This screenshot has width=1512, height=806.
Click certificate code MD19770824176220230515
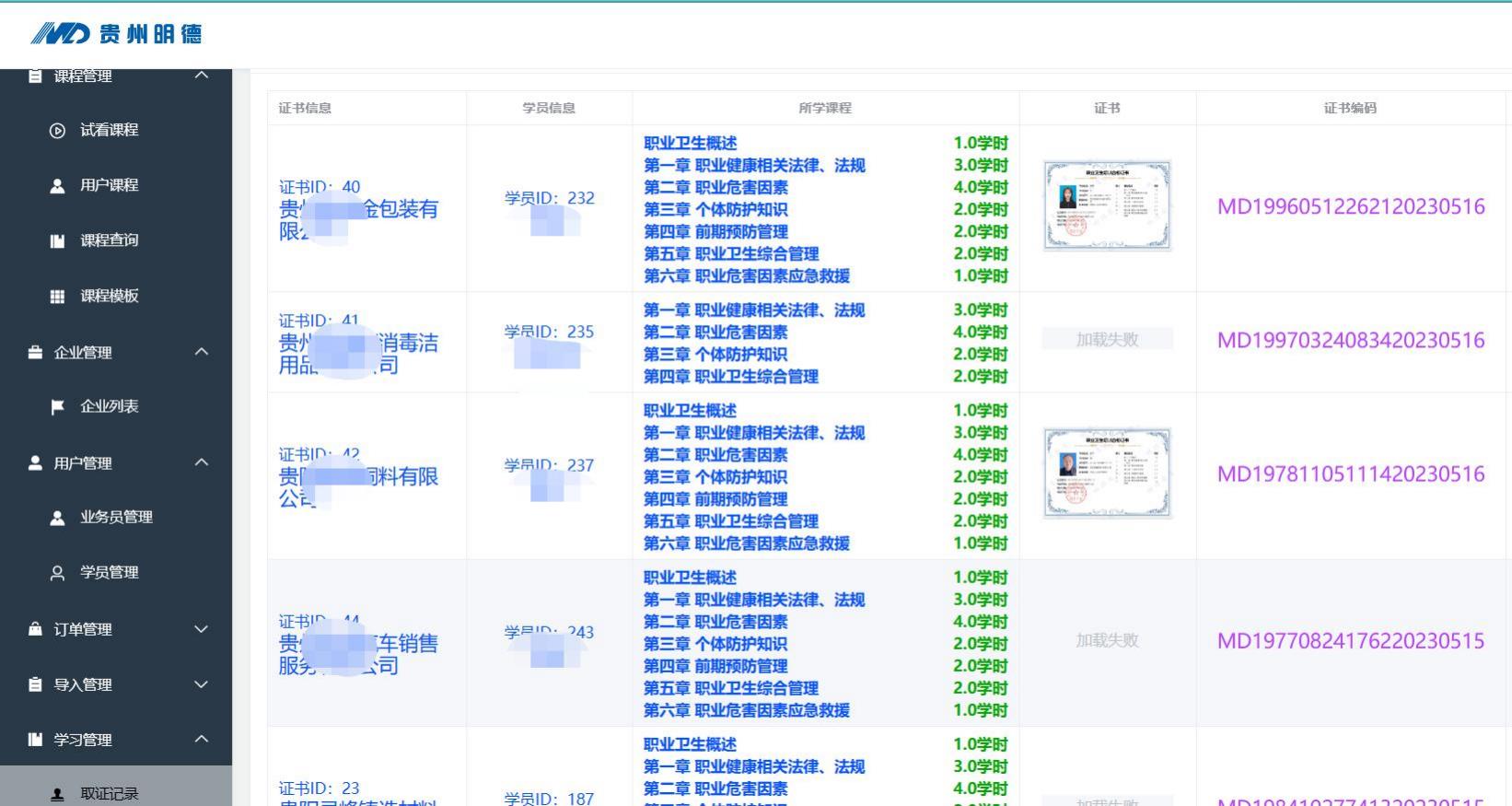click(x=1351, y=640)
